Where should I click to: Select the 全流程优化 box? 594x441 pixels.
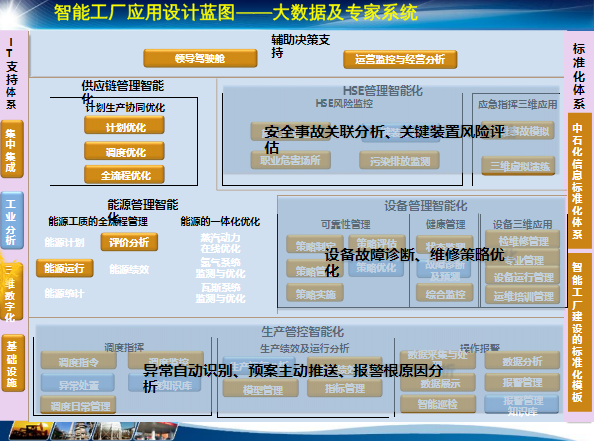(x=124, y=175)
